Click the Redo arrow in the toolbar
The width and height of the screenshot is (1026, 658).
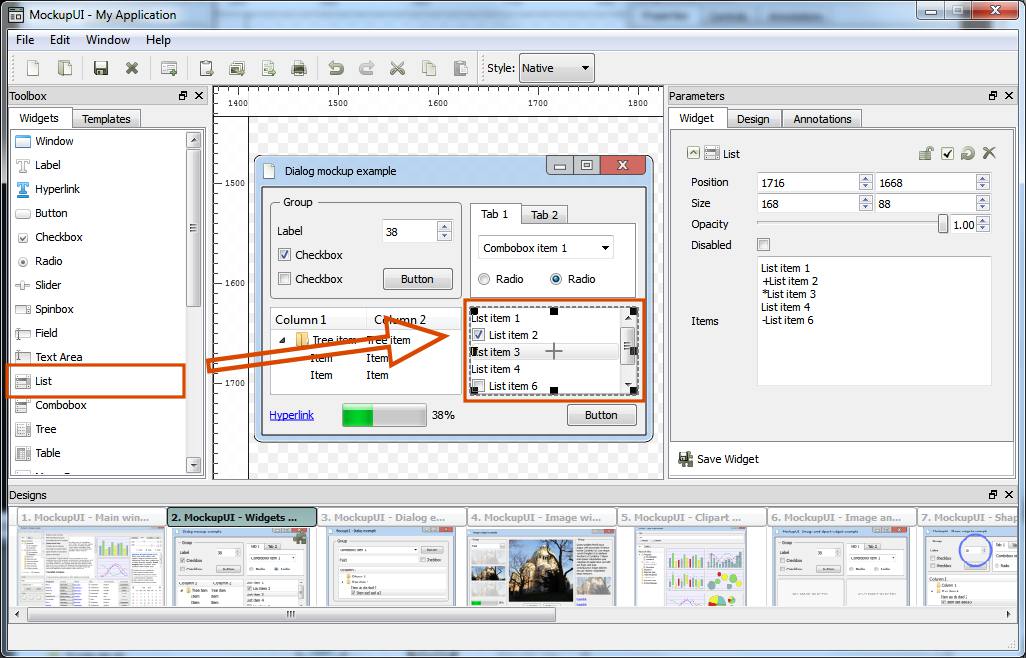(x=366, y=68)
